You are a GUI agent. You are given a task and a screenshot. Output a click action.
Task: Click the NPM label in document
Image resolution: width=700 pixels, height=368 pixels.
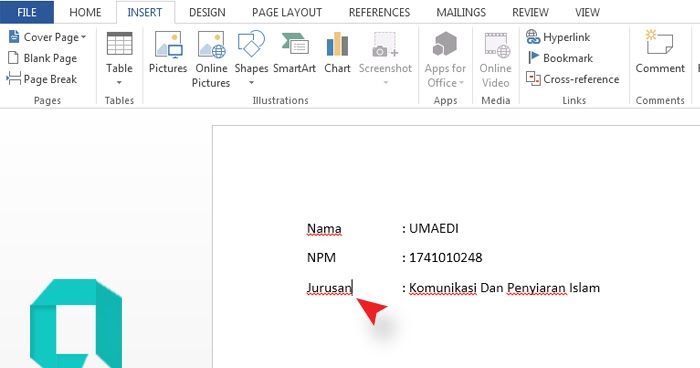click(x=321, y=258)
